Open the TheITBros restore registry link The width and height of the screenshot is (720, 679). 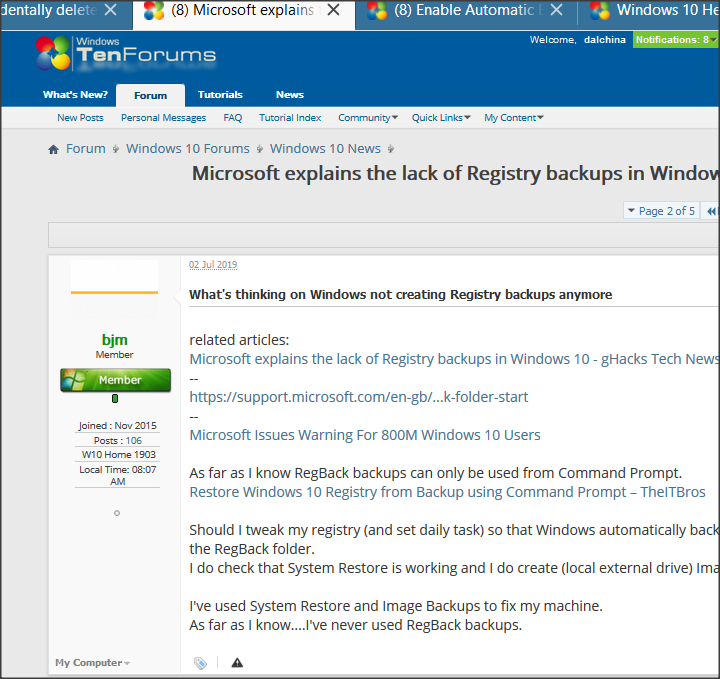point(447,492)
